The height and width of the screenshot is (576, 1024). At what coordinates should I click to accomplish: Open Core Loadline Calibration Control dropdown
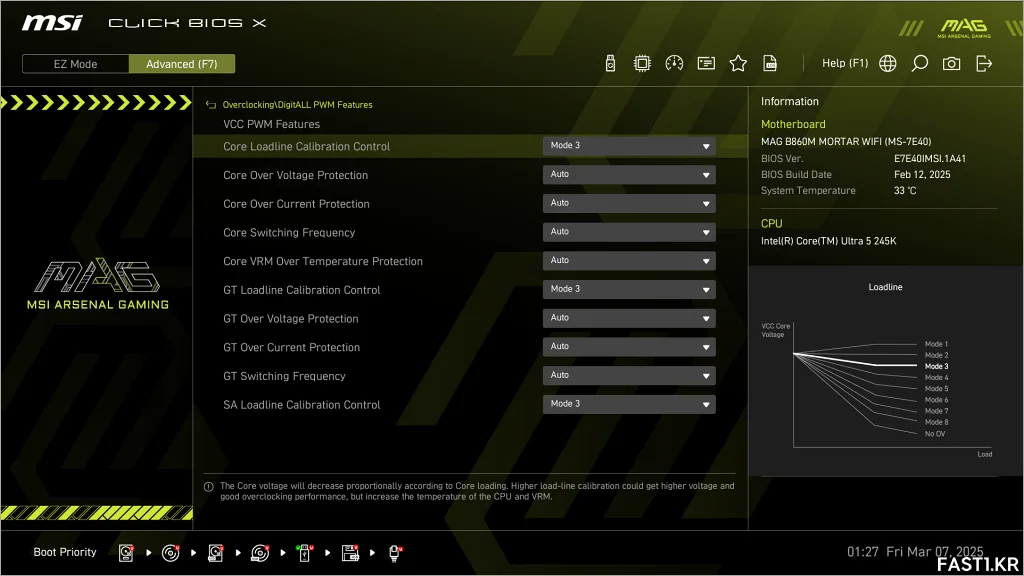point(629,146)
